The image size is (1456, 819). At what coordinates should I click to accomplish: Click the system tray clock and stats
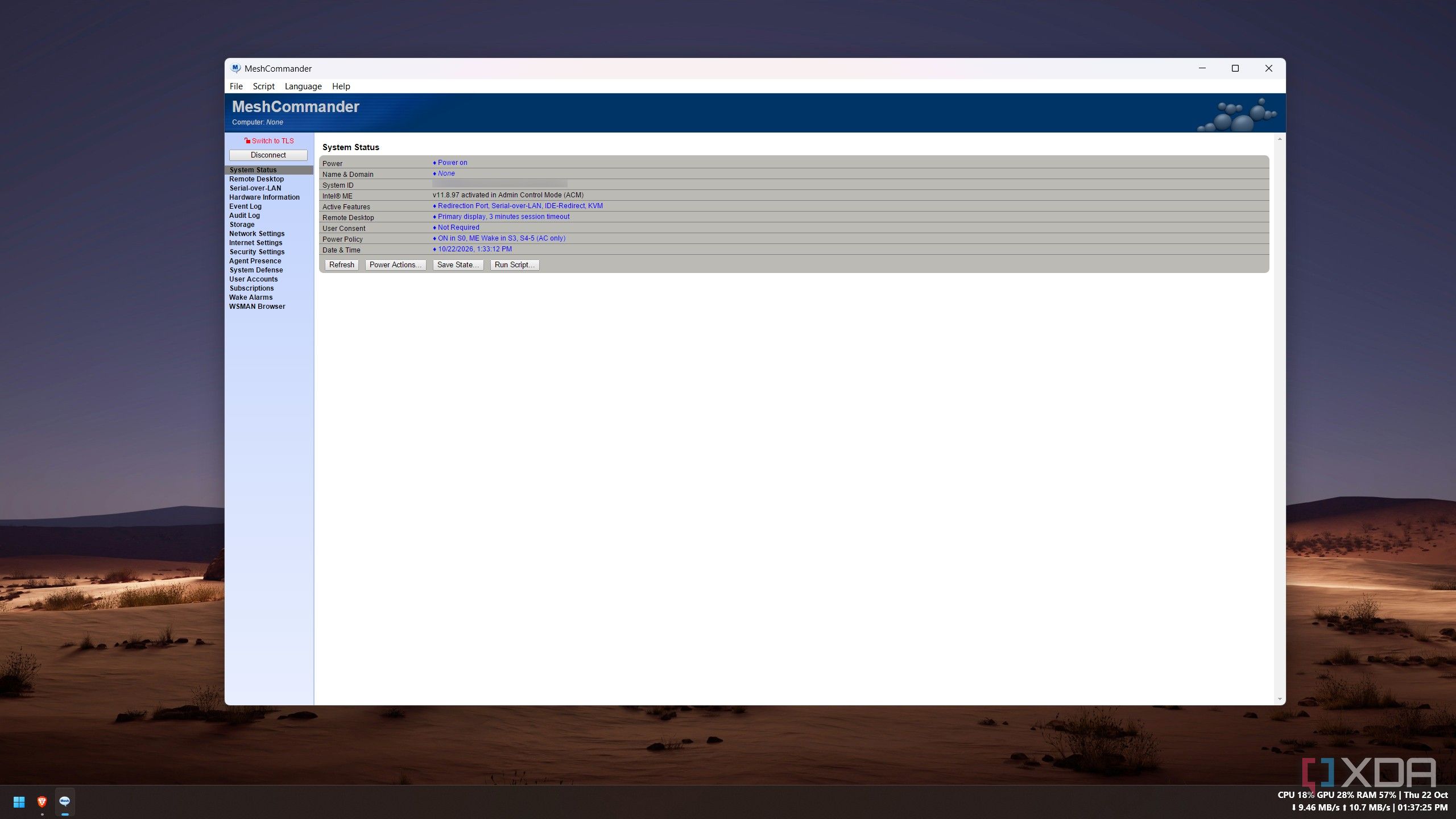[x=1363, y=801]
